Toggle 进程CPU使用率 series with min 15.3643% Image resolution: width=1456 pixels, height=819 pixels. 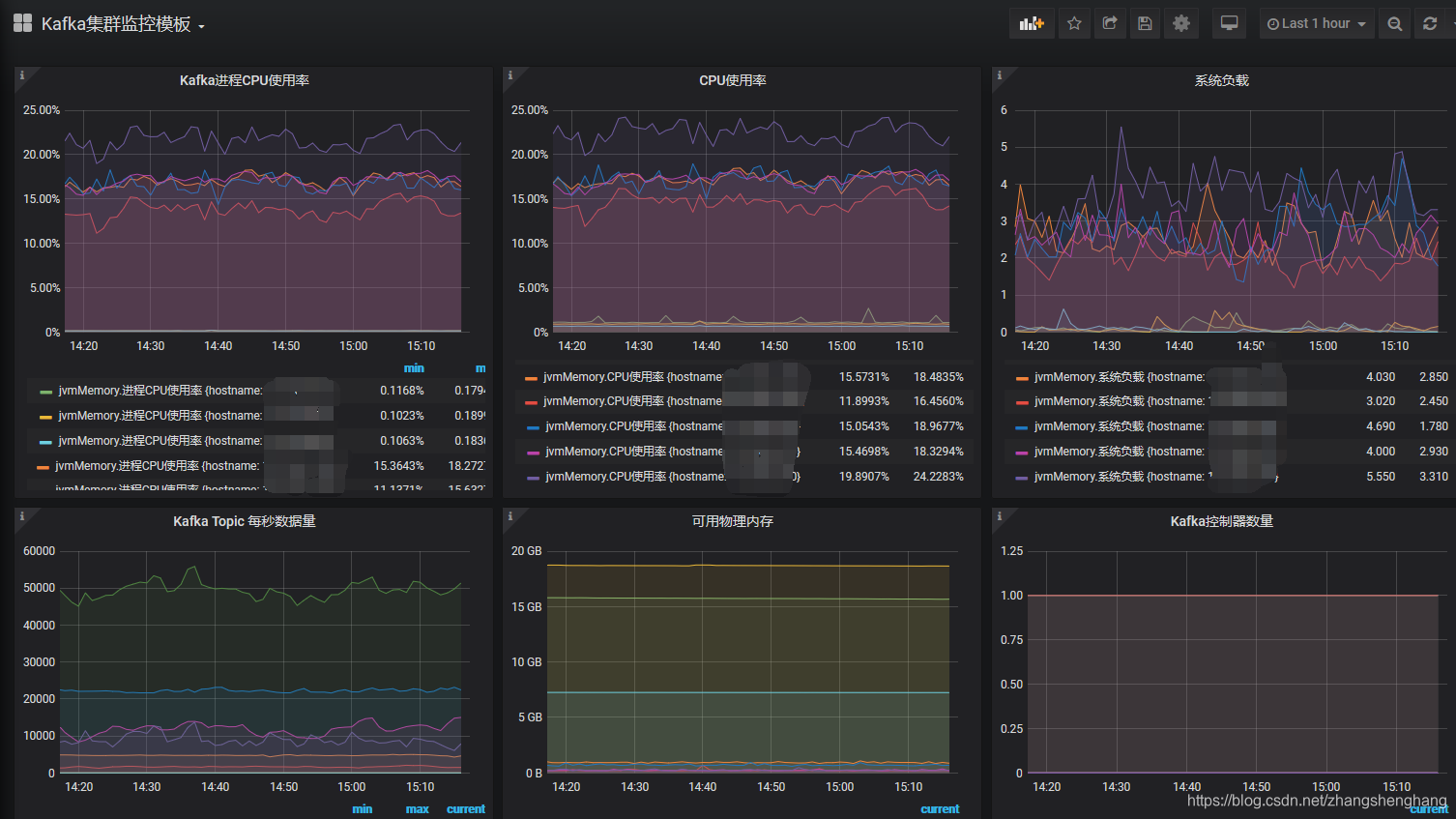(157, 466)
